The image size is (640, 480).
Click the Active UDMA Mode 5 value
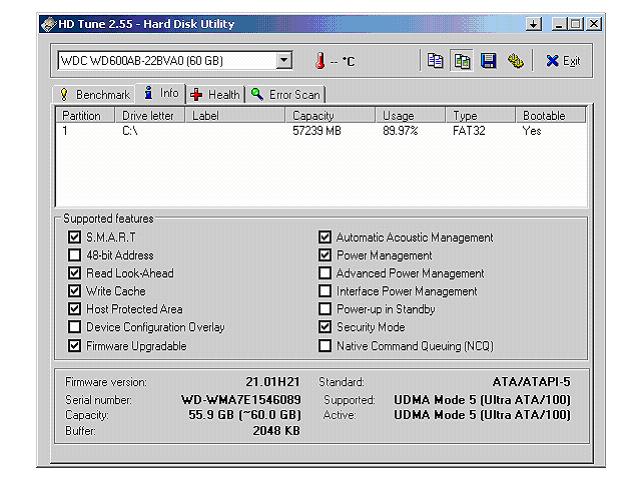tap(482, 415)
